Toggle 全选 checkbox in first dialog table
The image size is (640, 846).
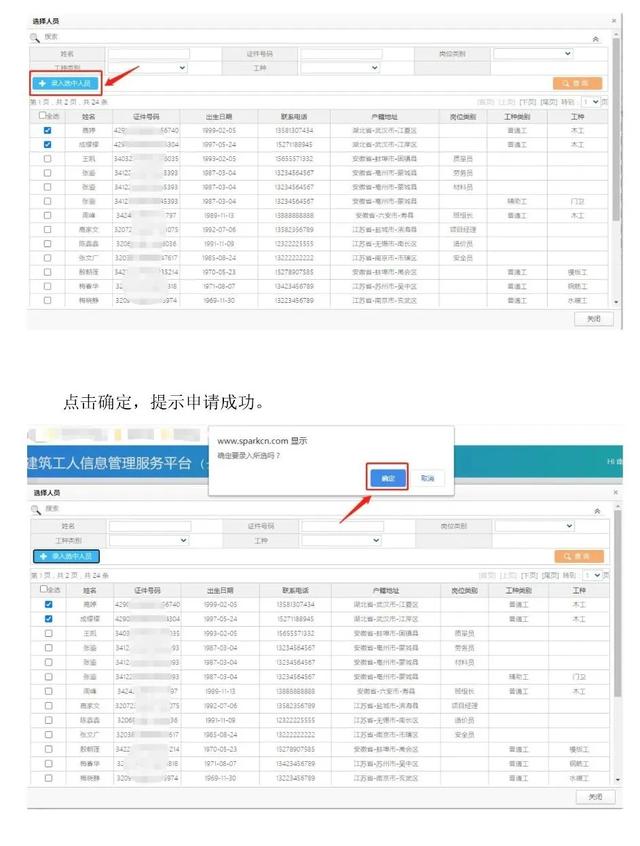coord(42,116)
